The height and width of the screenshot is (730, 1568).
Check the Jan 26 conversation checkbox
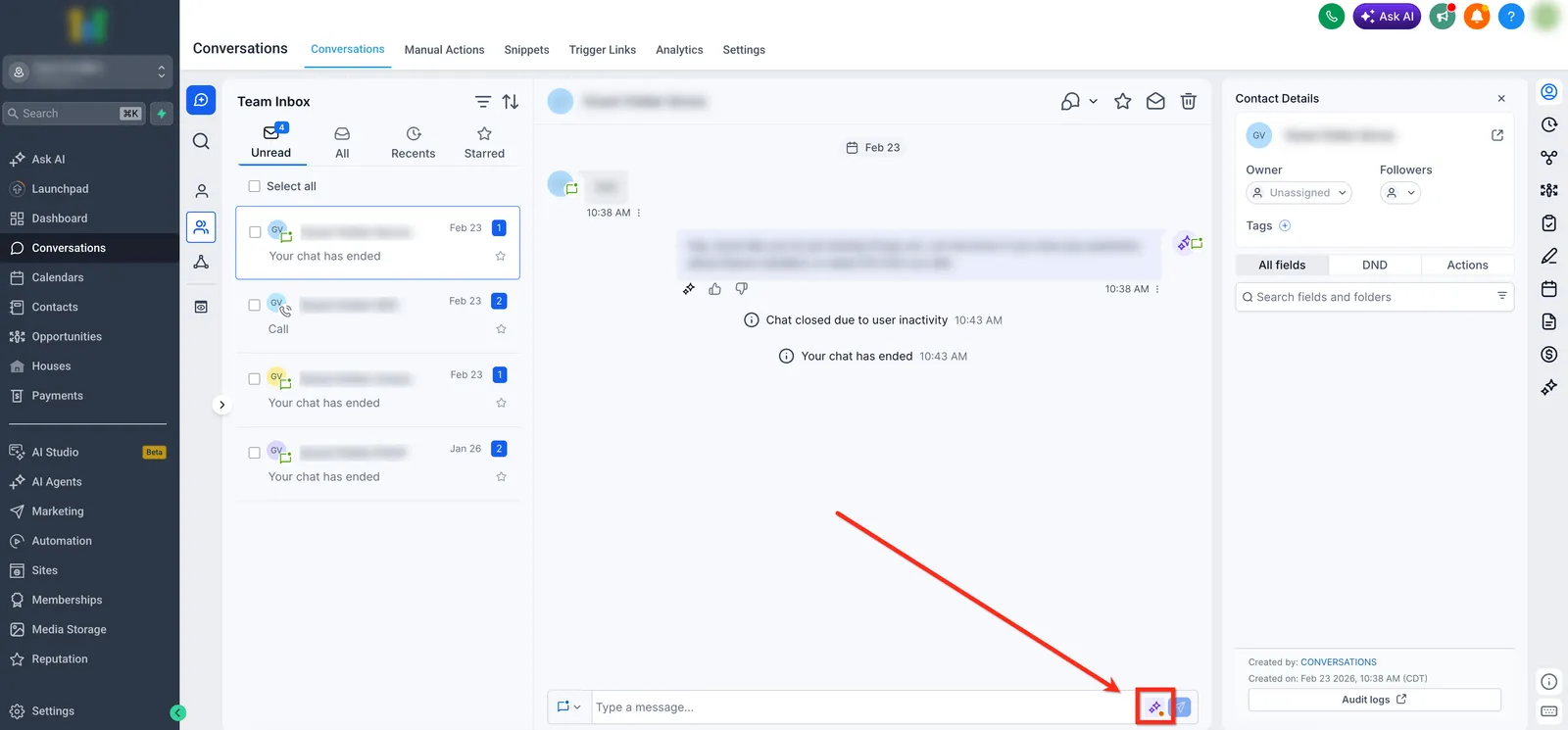254,453
